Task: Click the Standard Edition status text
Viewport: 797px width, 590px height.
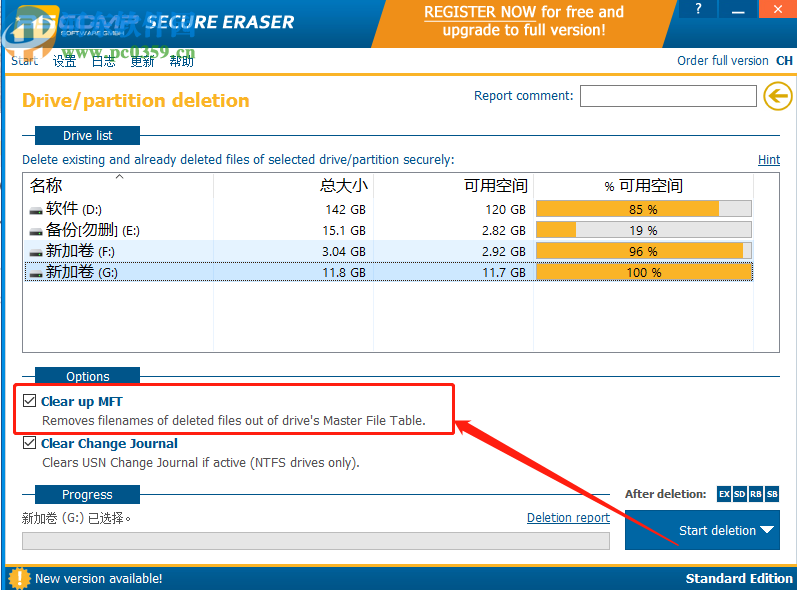Action: [x=739, y=578]
